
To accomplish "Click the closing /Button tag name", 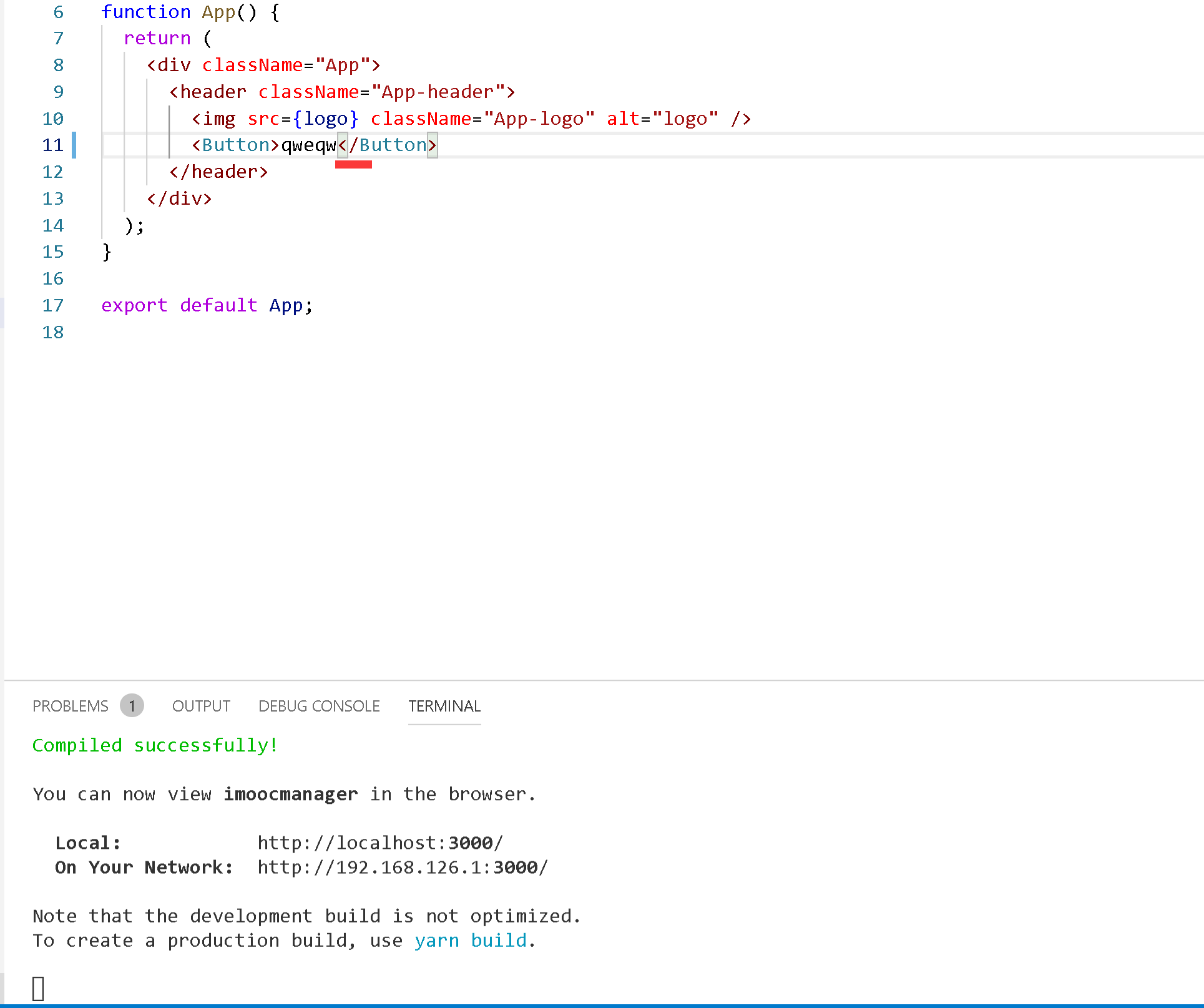I will pyautogui.click(x=392, y=145).
